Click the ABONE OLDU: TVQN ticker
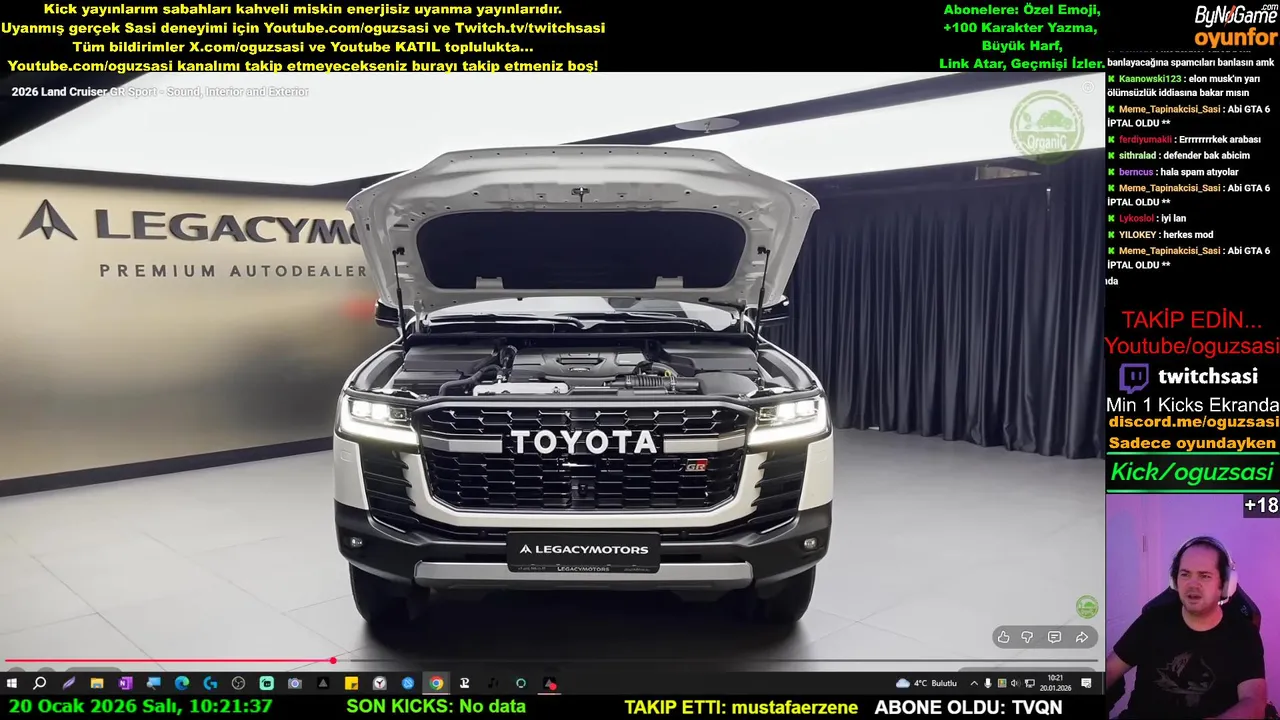Image resolution: width=1280 pixels, height=720 pixels. (x=968, y=707)
